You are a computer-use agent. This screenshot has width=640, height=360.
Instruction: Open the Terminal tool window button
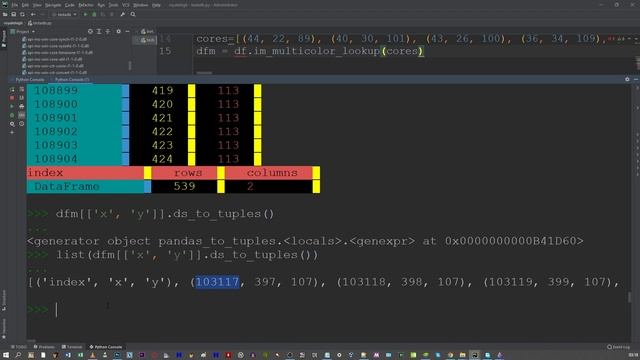click(x=72, y=347)
